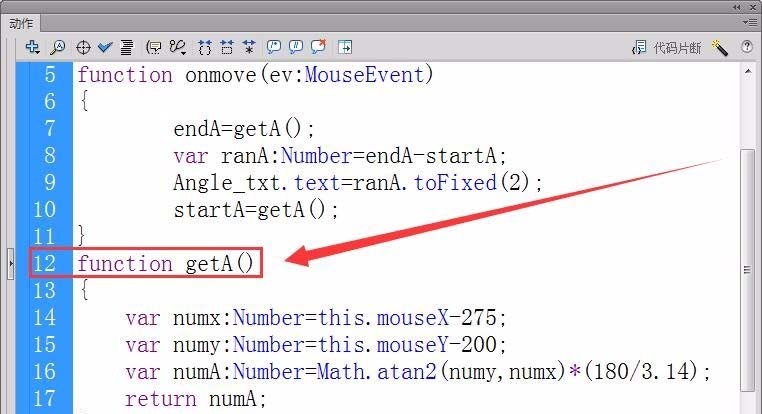This screenshot has width=762, height=414.
Task: Click code line with "this.mouseY-200"
Action: (316, 345)
